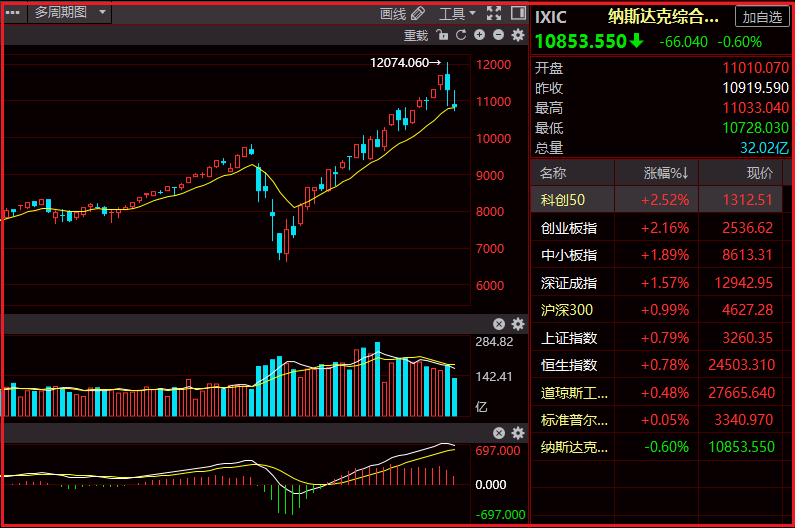Toggle fullscreen chart view icon
The height and width of the screenshot is (528, 795).
tap(494, 13)
